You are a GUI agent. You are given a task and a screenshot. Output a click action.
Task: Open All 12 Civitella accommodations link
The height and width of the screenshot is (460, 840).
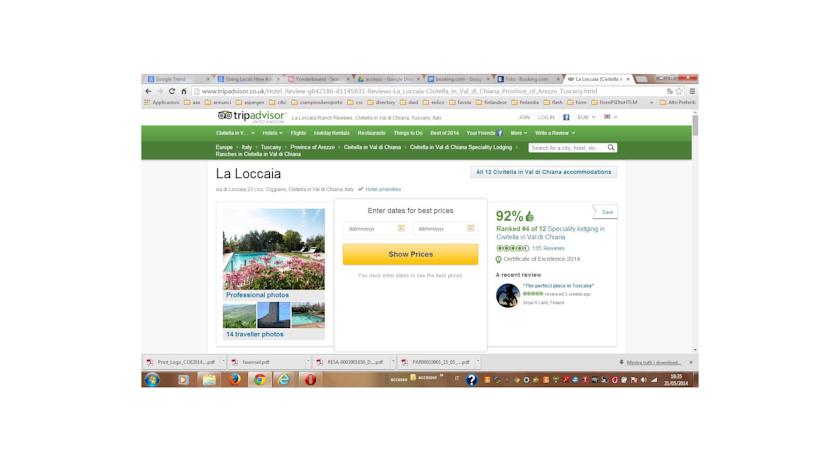(x=543, y=172)
